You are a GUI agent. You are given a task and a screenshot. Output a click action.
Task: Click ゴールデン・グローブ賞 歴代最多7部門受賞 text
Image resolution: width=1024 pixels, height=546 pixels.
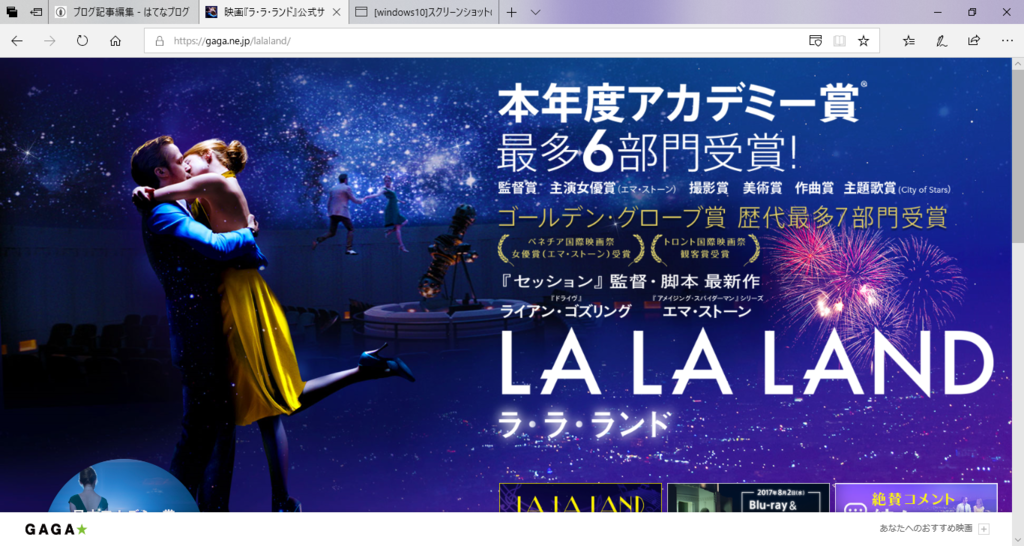(722, 218)
